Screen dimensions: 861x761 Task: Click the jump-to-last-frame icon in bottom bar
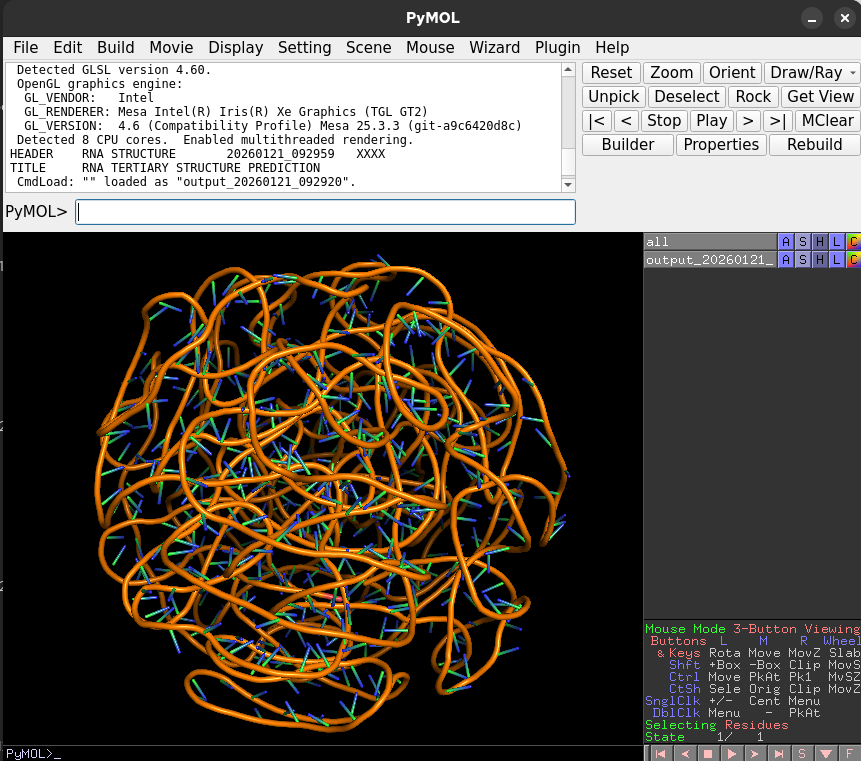coord(779,754)
